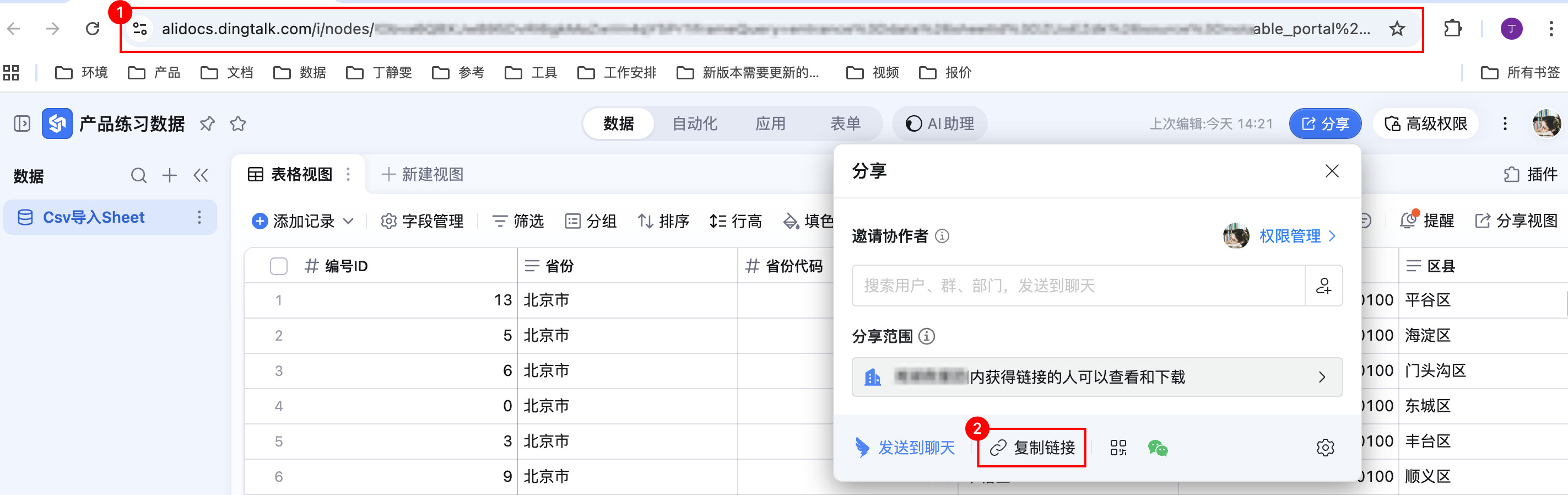Collapse the data sidebar with double chevron
Viewport: 1568px width, 495px height.
pyautogui.click(x=201, y=176)
